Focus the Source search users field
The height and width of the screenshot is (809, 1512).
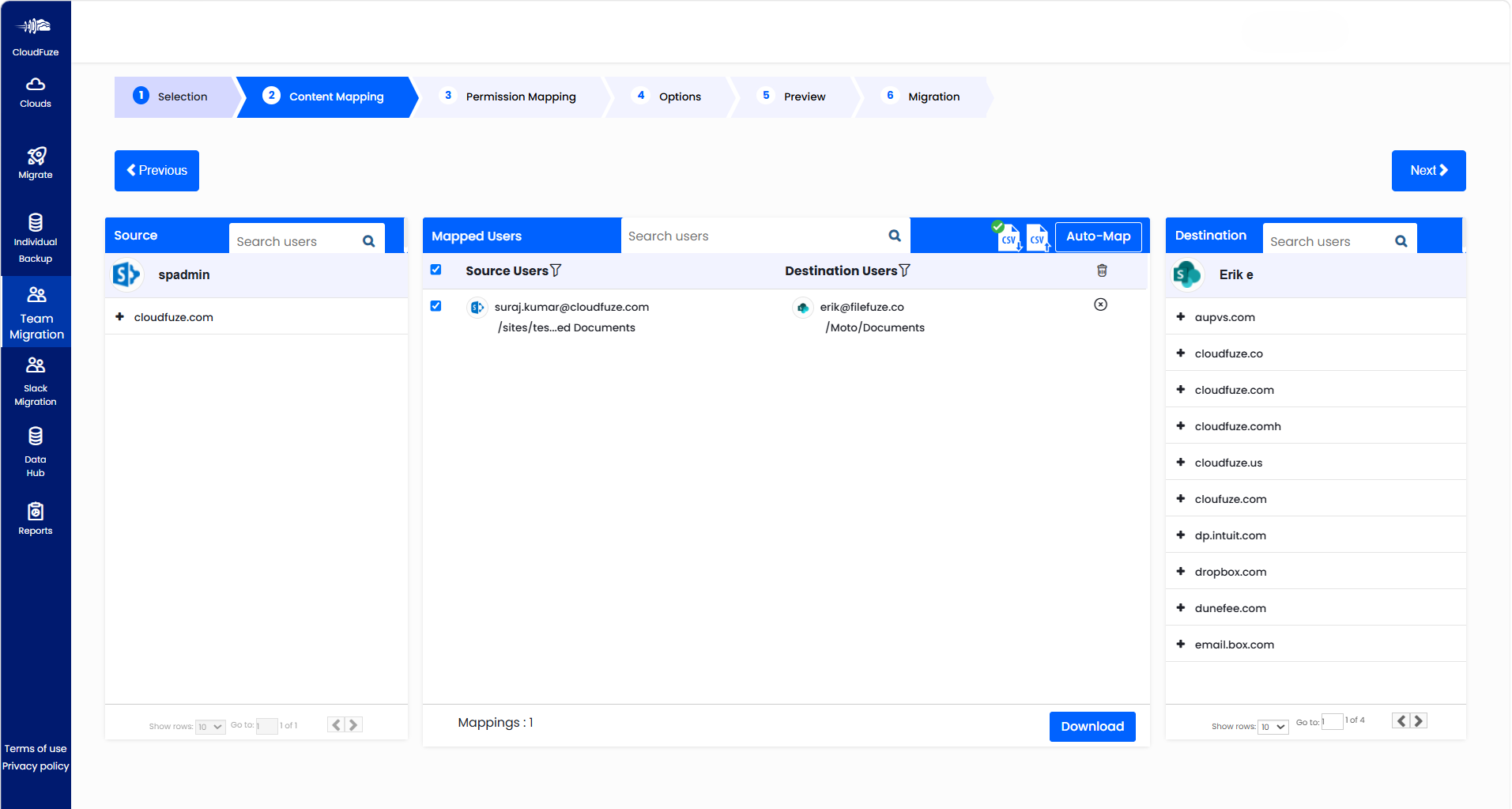pyautogui.click(x=297, y=241)
